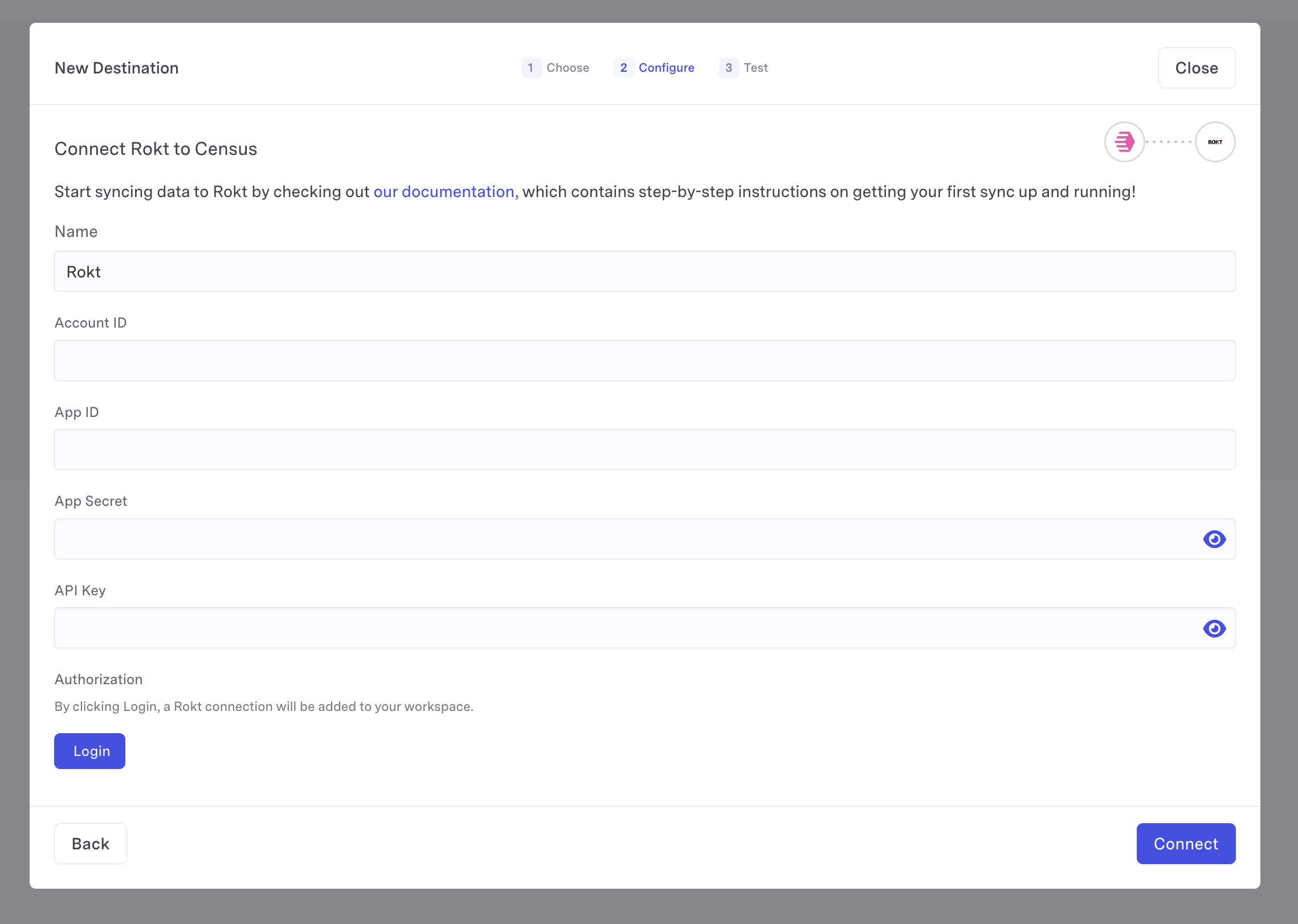The image size is (1298, 924).
Task: Select the Configure step
Action: pos(654,68)
